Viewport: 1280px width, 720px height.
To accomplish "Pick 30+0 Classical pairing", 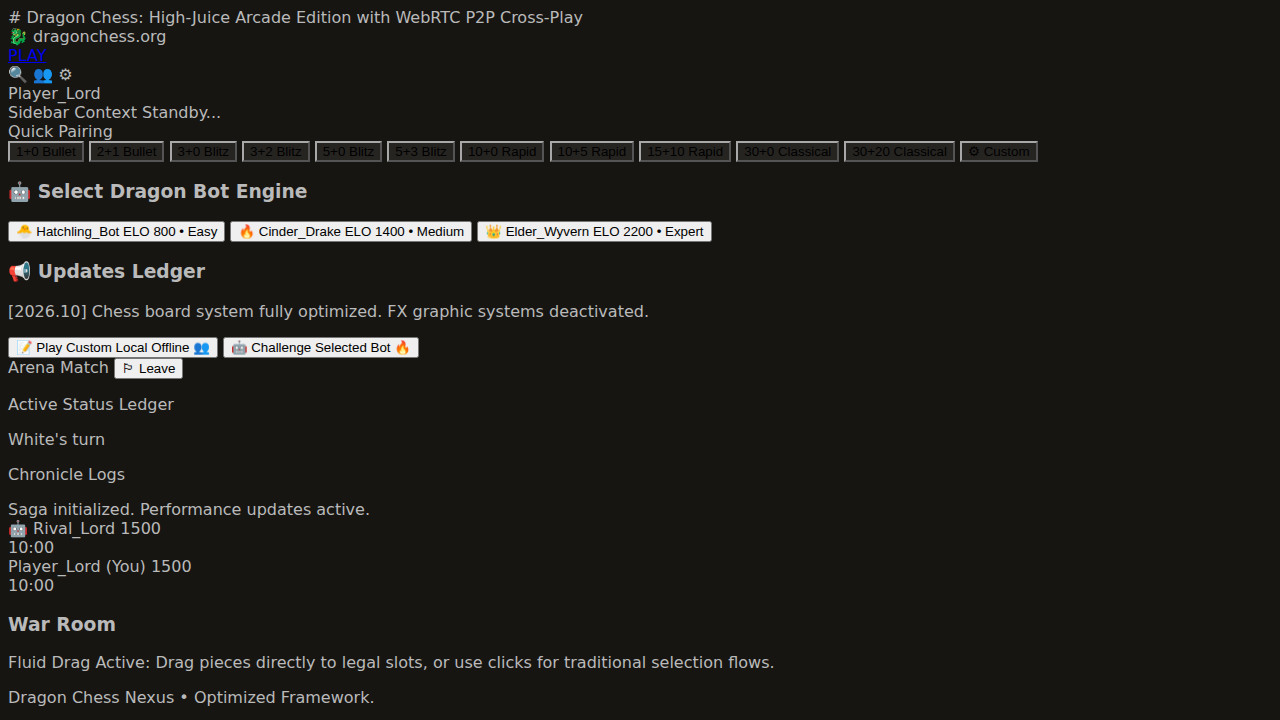I will (x=787, y=151).
